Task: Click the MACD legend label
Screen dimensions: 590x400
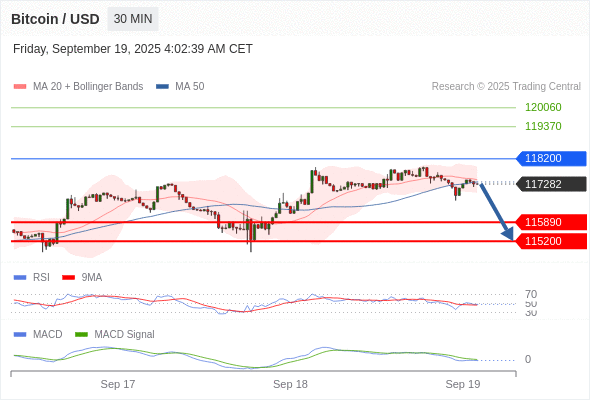Action: click(48, 334)
